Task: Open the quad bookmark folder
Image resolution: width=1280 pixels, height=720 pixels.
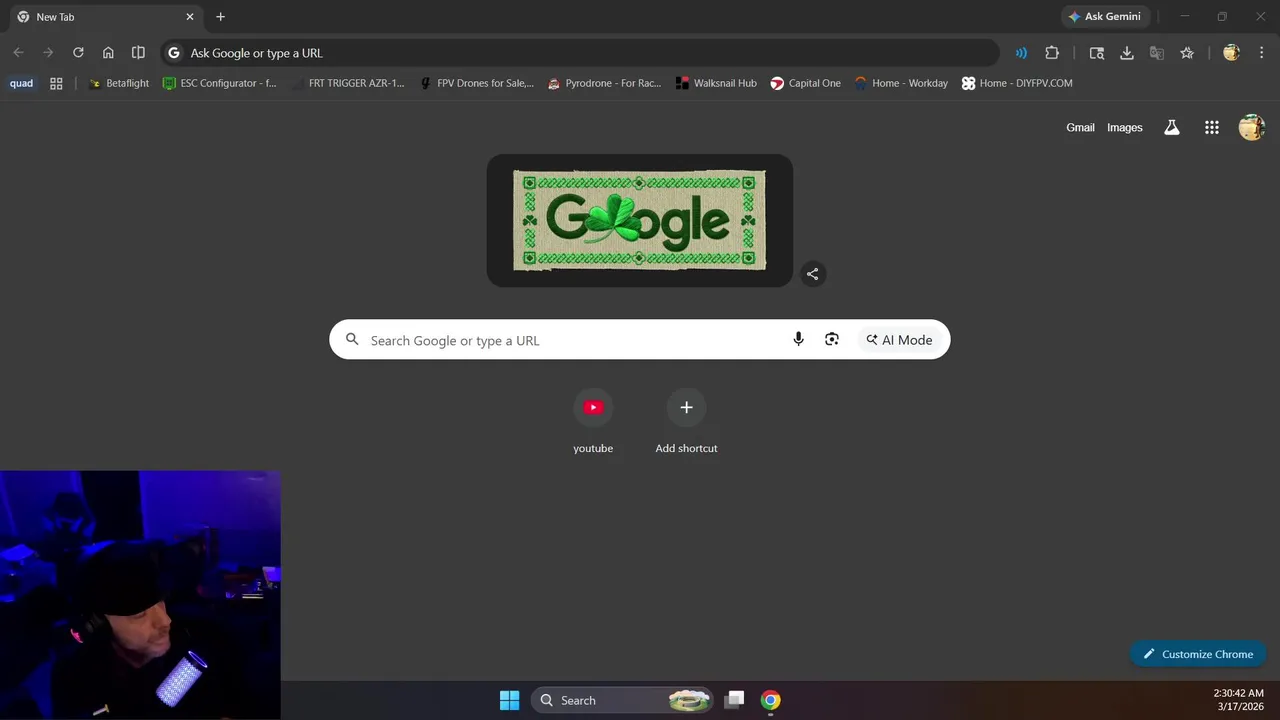Action: (x=21, y=83)
